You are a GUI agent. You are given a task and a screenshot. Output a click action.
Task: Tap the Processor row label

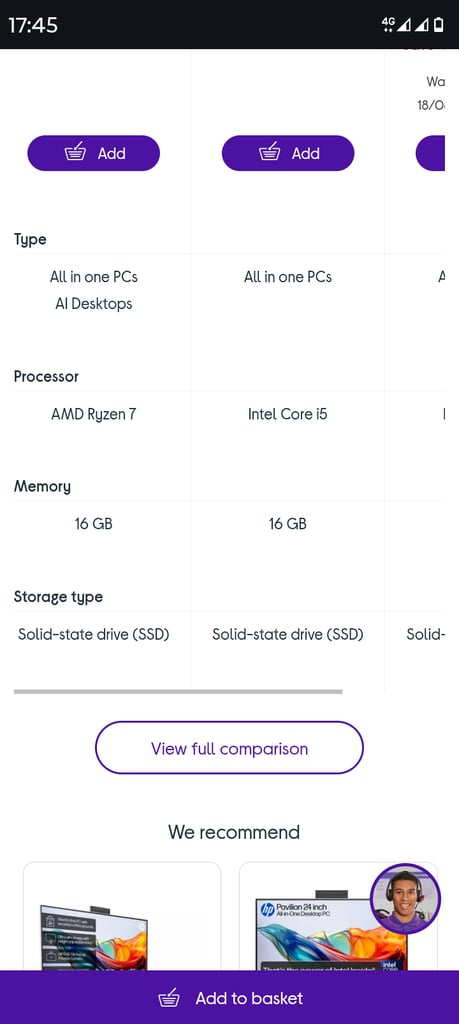(x=46, y=376)
